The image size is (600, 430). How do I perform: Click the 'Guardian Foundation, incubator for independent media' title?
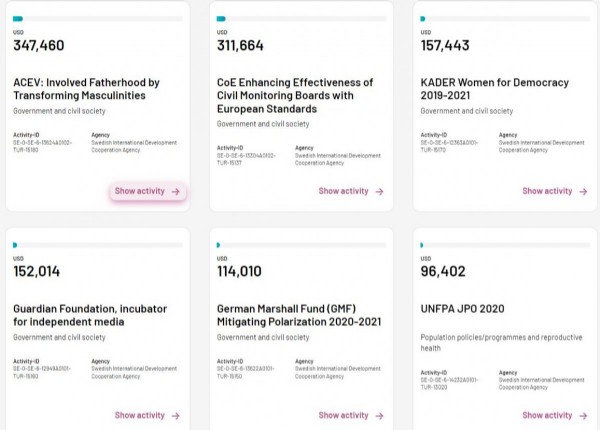click(x=90, y=315)
